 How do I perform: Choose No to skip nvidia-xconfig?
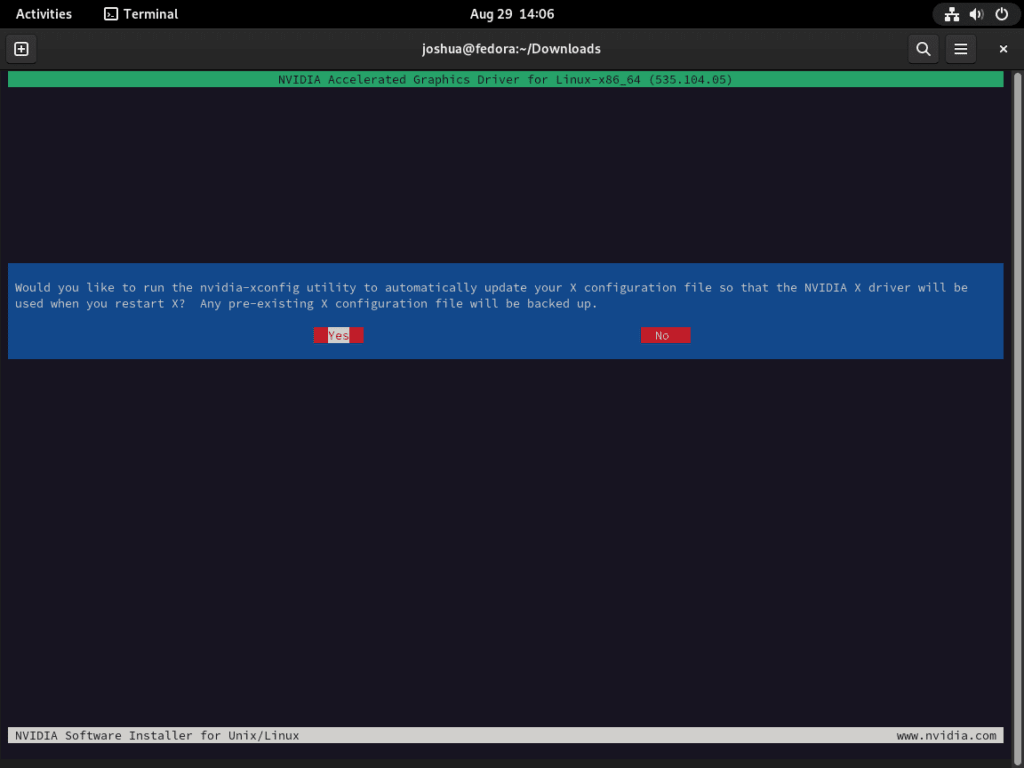point(665,335)
